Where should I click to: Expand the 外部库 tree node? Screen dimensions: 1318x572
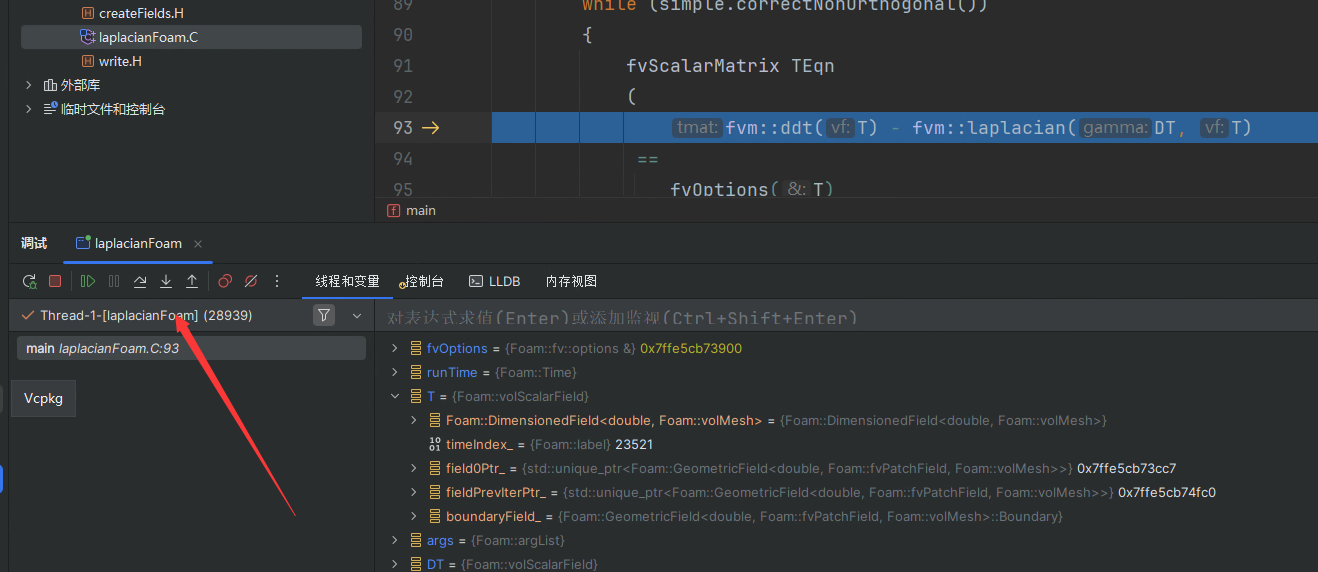coord(29,86)
